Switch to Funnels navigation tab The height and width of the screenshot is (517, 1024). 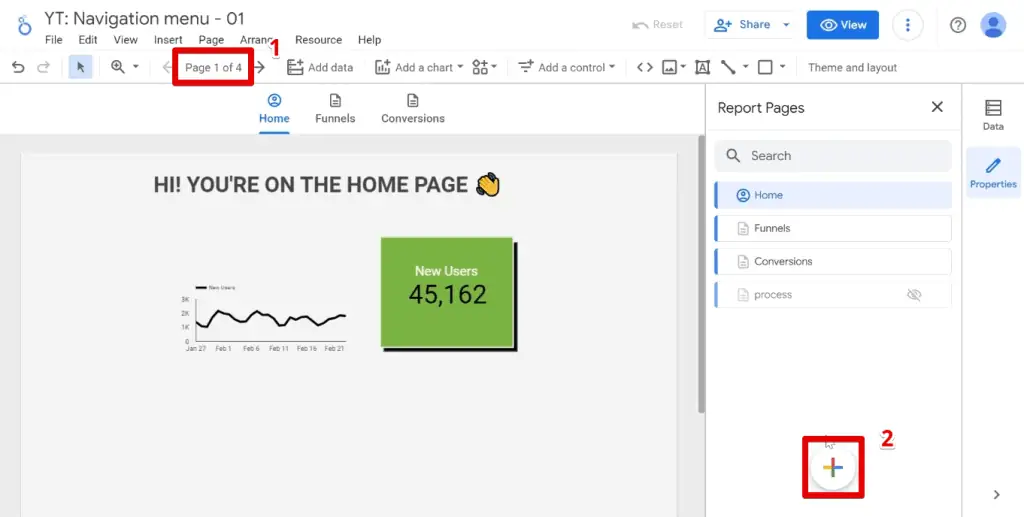coord(335,109)
